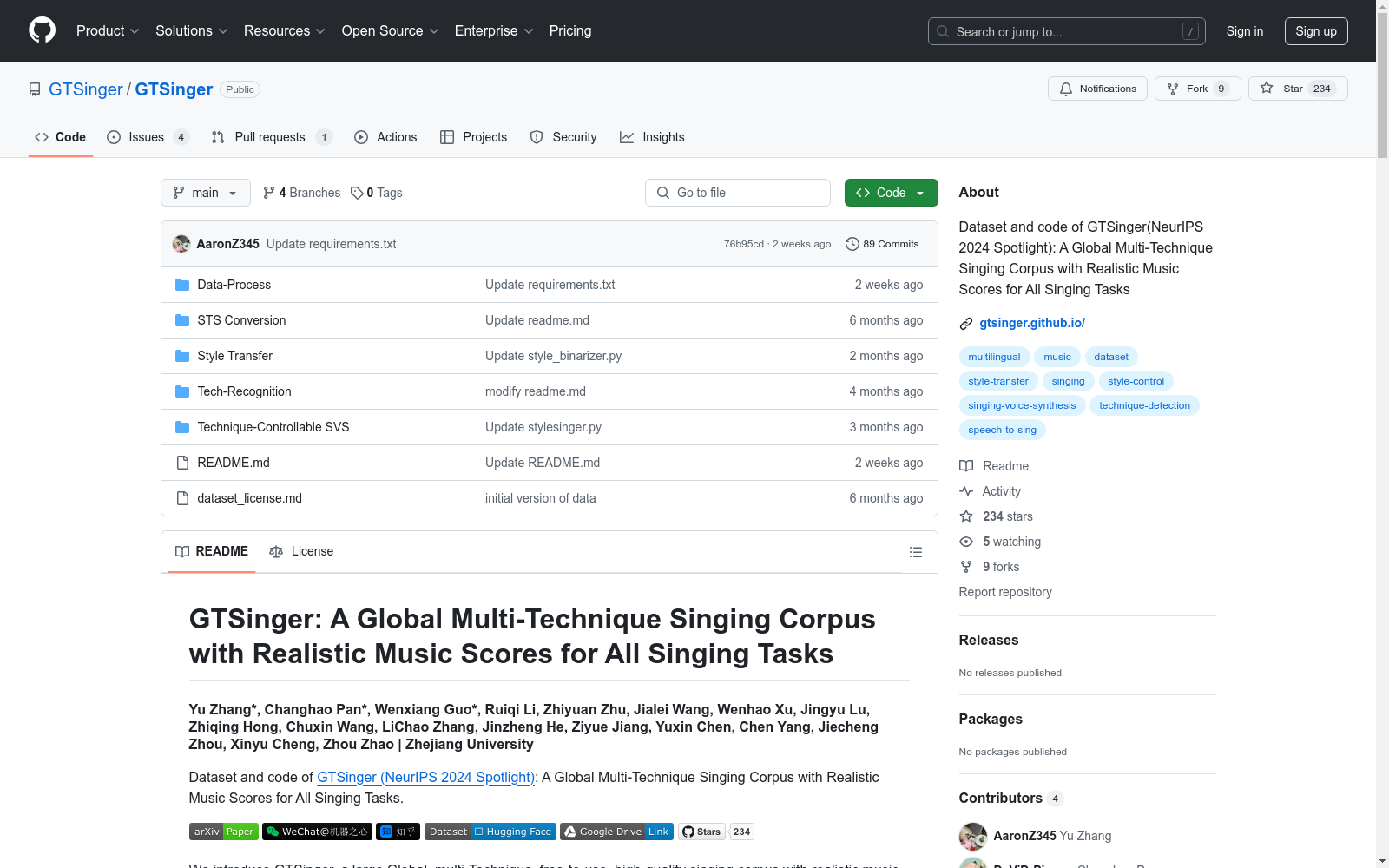Viewport: 1389px width, 868px height.
Task: Click the singing-voice-synthesis topic tag
Action: (1022, 405)
